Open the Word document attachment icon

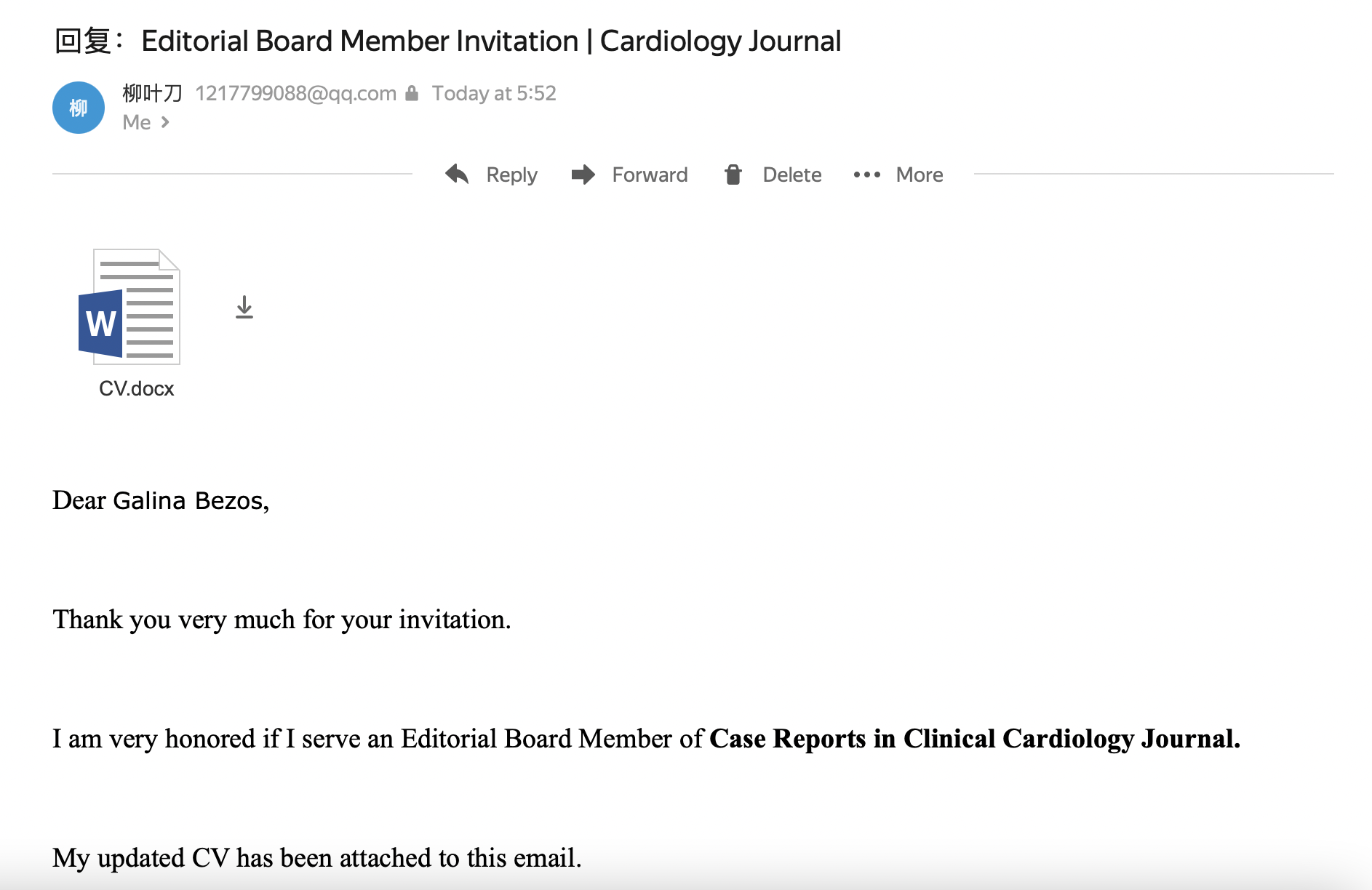pos(130,307)
